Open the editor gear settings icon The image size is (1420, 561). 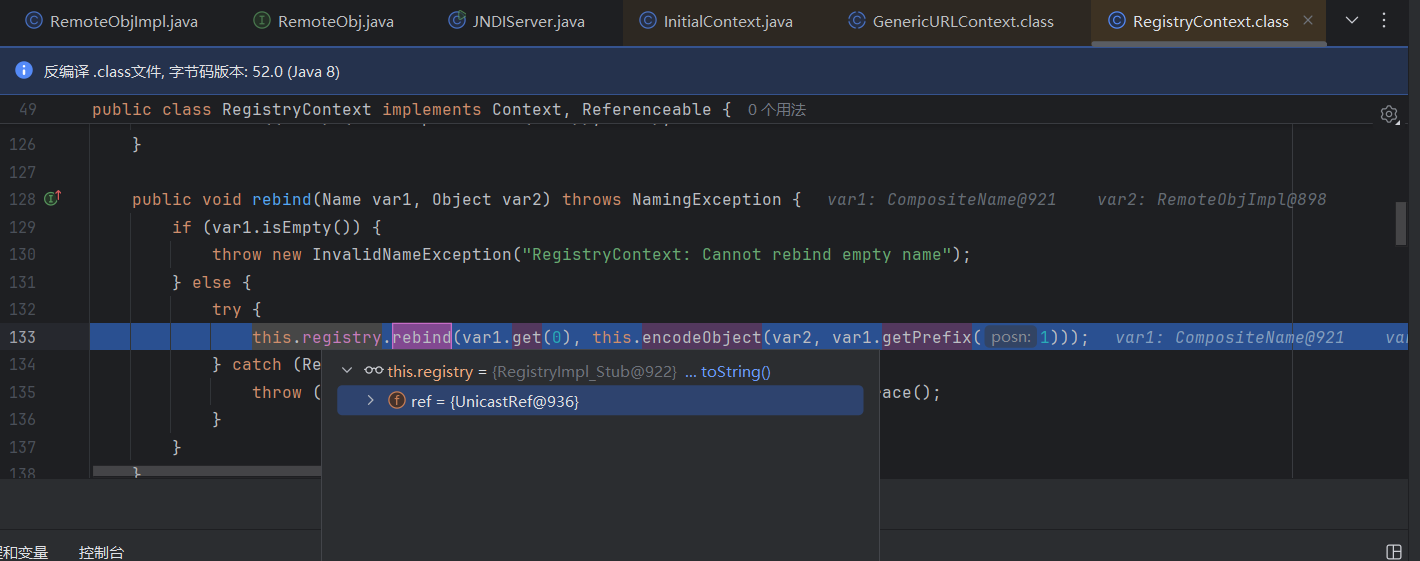tap(1388, 114)
